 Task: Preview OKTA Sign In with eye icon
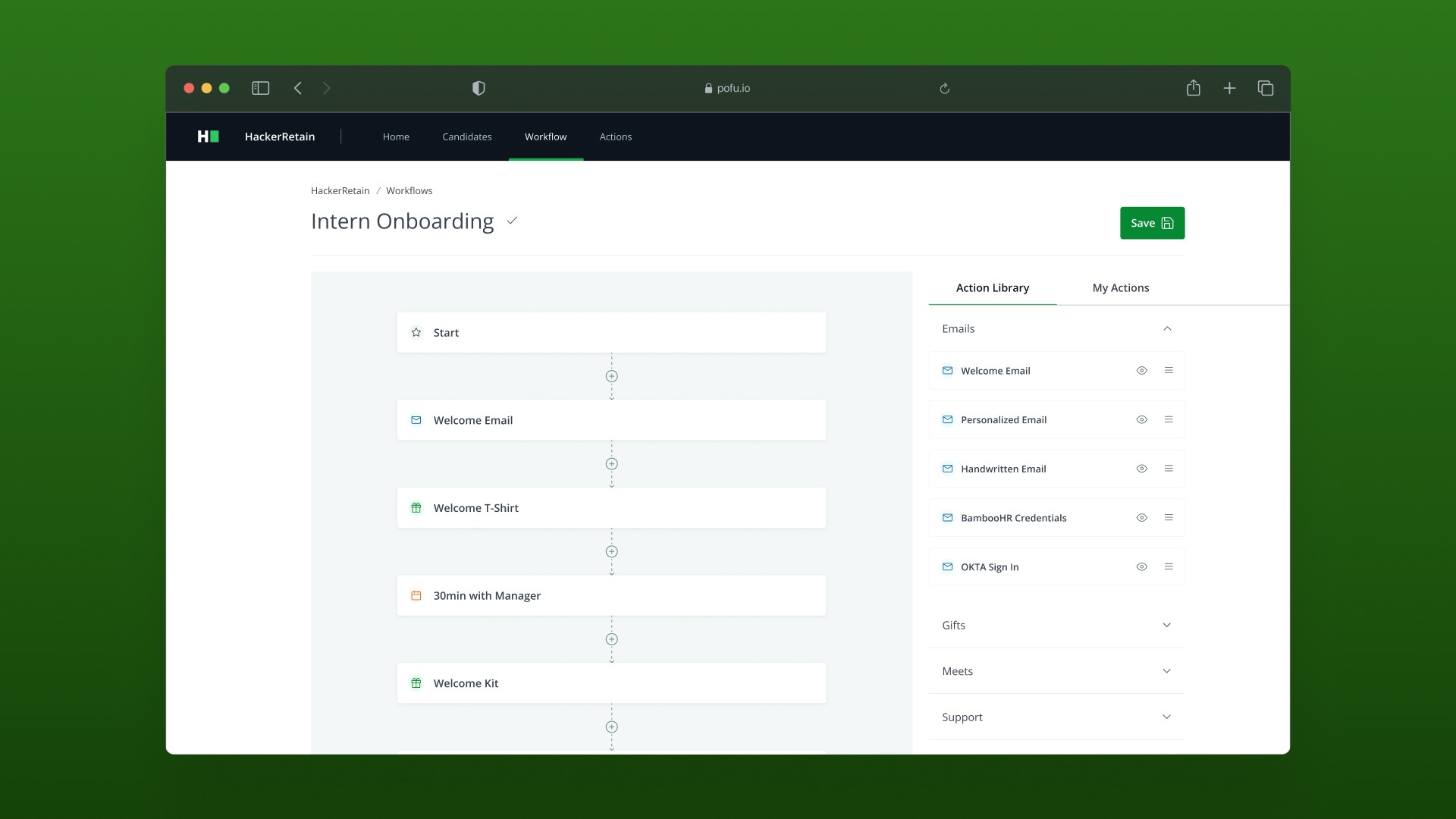coord(1141,566)
